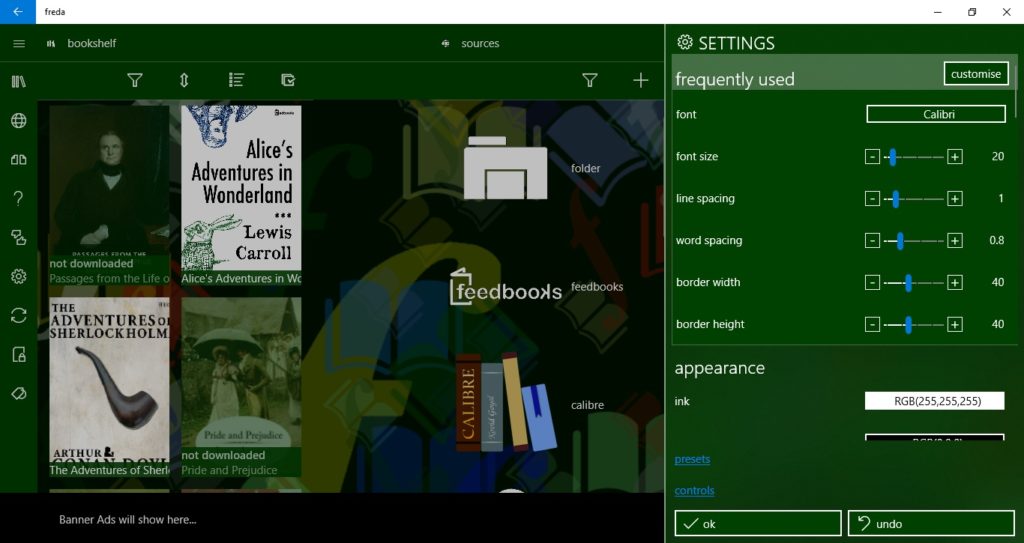Image resolution: width=1024 pixels, height=543 pixels.
Task: Open ink color RGB(255,255,255) picker
Action: tap(935, 401)
